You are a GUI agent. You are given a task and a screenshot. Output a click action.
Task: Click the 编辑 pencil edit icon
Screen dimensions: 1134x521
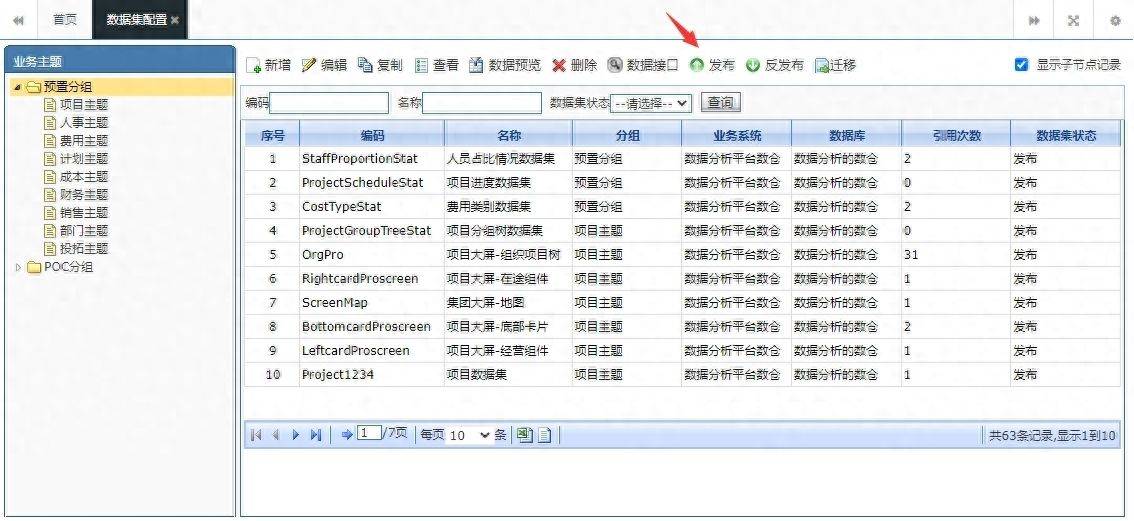tap(309, 65)
